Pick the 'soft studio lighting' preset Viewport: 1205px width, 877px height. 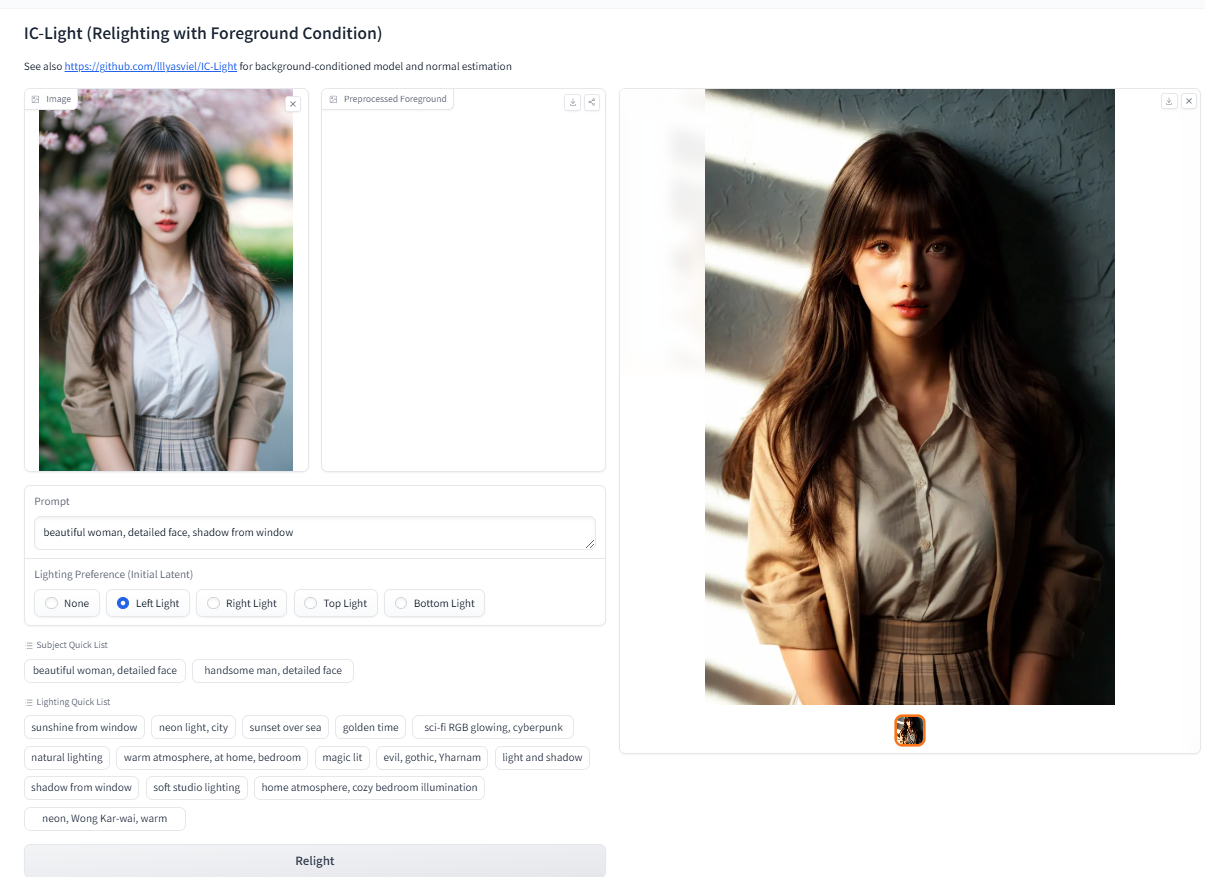[x=197, y=787]
